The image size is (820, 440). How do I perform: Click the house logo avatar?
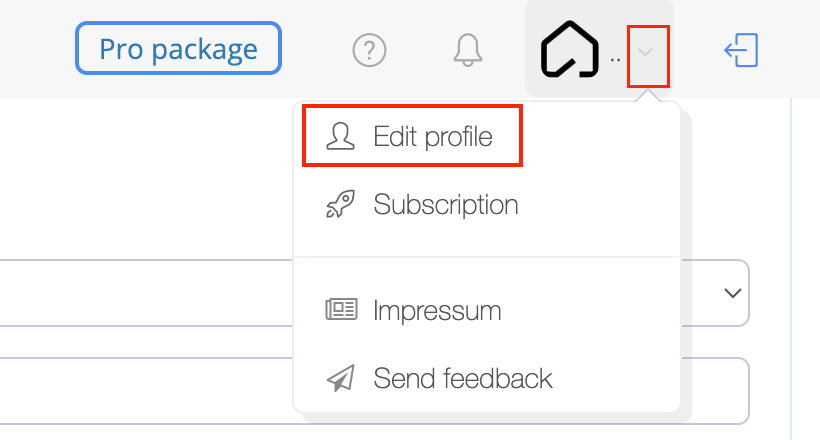pos(570,49)
